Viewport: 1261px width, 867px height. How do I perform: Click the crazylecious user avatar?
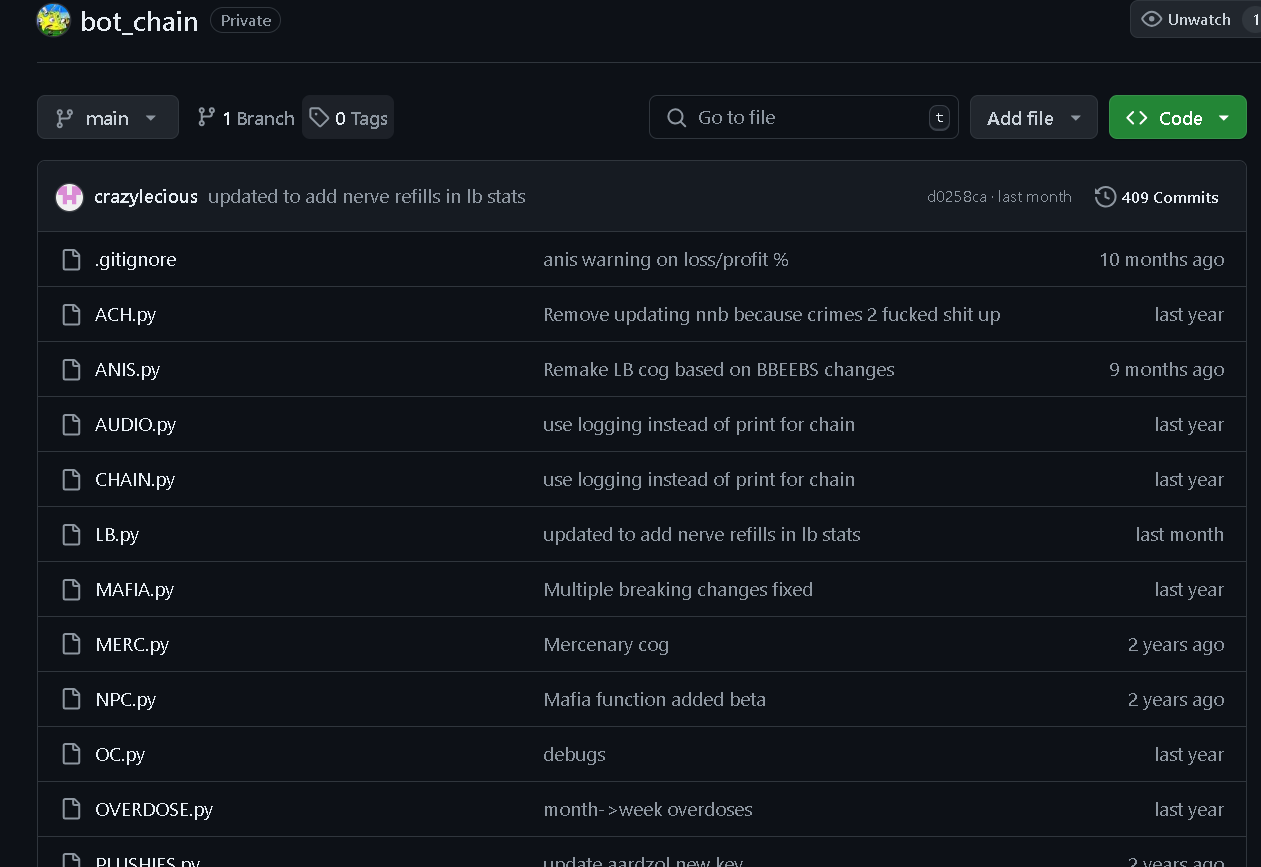pyautogui.click(x=69, y=197)
